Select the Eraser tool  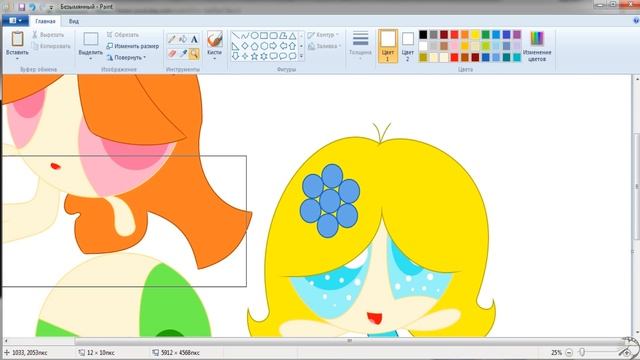[x=172, y=53]
